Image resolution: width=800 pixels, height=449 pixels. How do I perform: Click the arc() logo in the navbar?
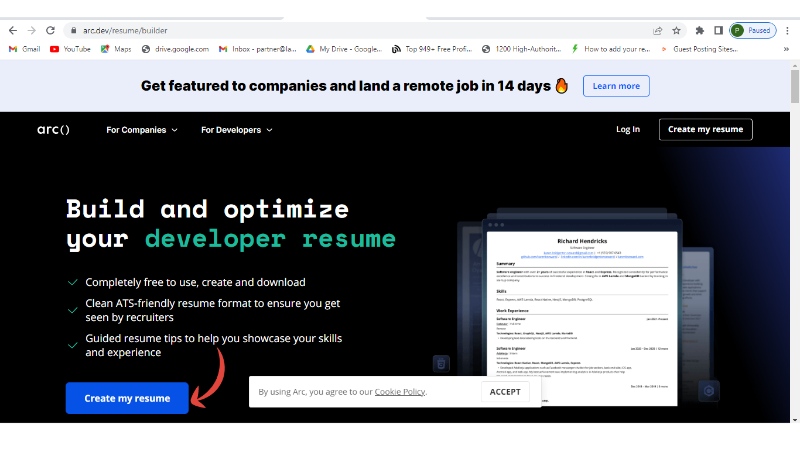coord(53,130)
